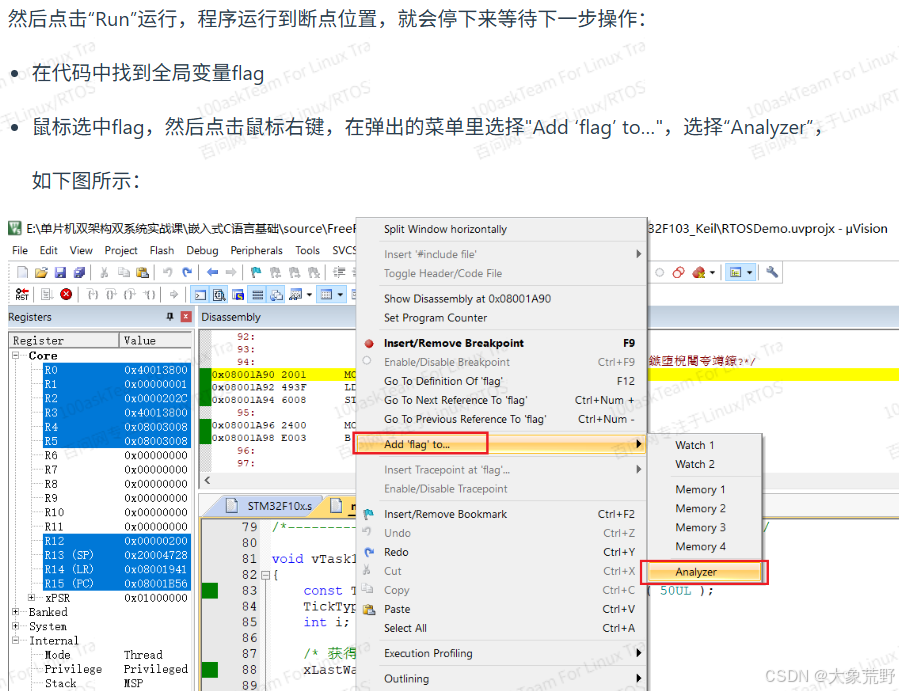Select the Reset CPU (RST) toolbar icon

pyautogui.click(x=23, y=294)
